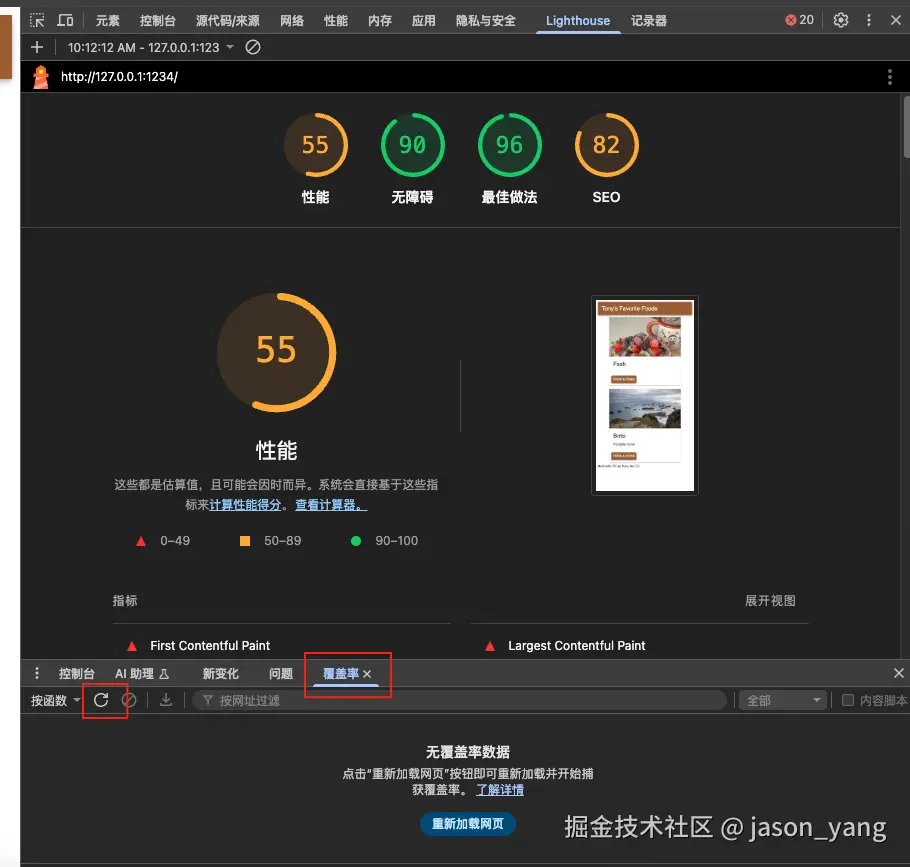The height and width of the screenshot is (867, 910).
Task: Click the Largest Contentful Paint metric
Action: point(576,645)
